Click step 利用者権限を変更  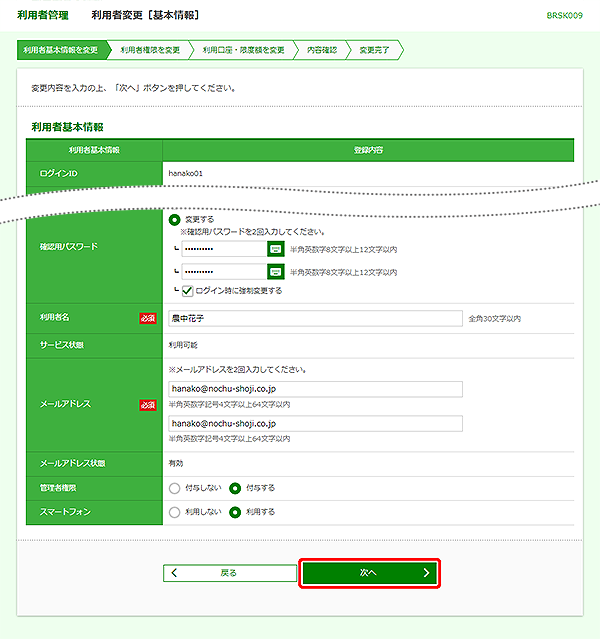(150, 50)
